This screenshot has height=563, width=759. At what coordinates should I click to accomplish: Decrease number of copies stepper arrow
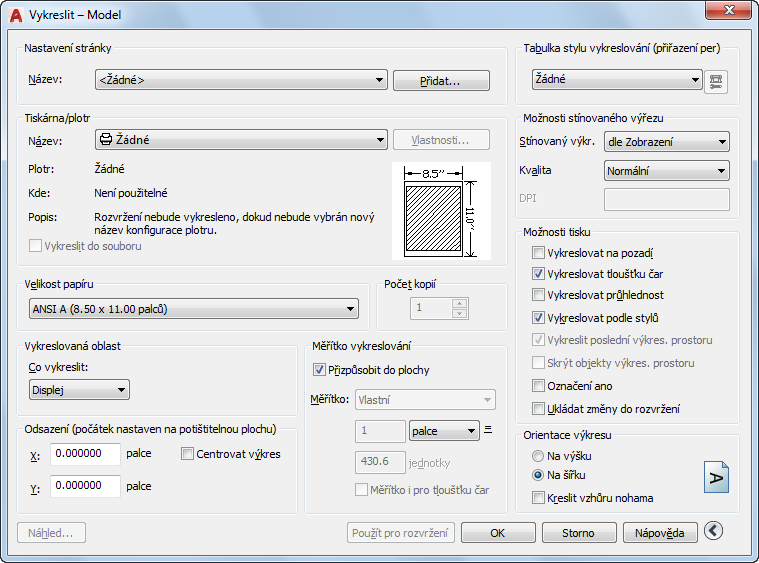[459, 314]
